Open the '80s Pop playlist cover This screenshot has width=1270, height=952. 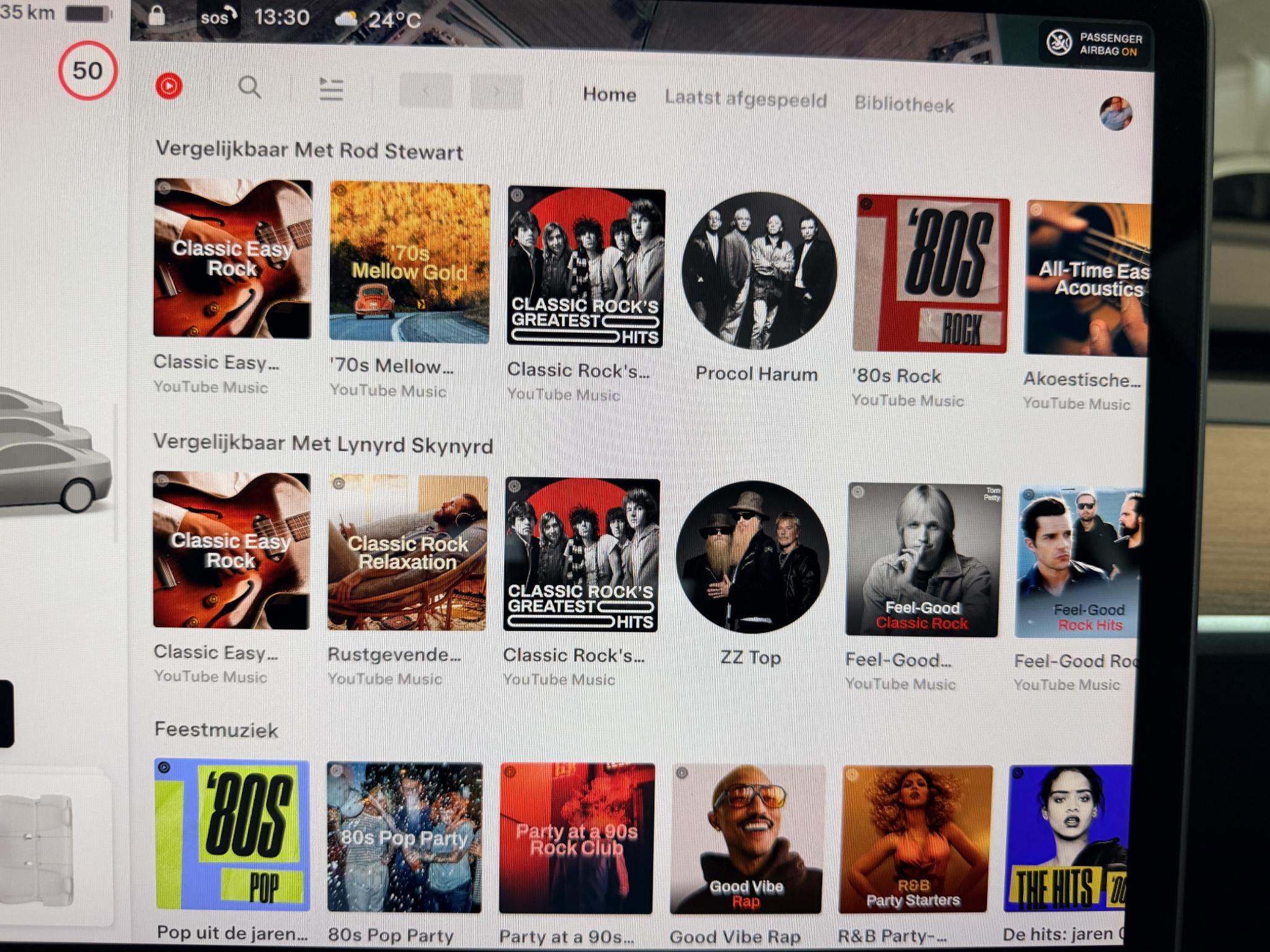click(232, 835)
